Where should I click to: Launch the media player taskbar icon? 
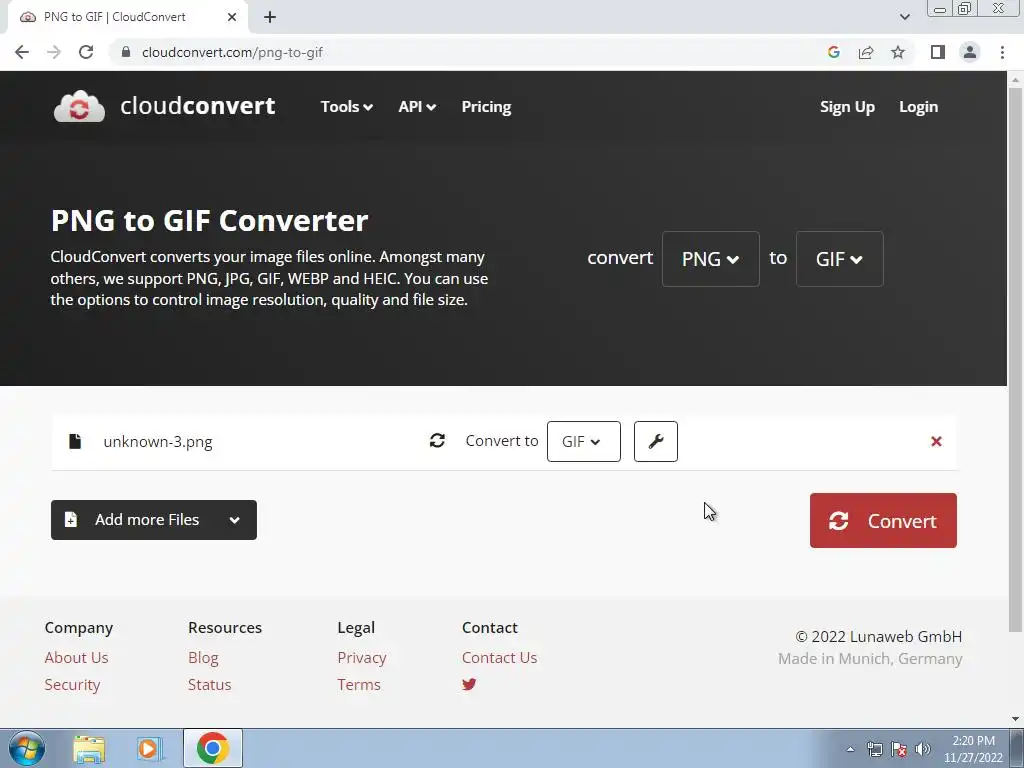point(150,748)
